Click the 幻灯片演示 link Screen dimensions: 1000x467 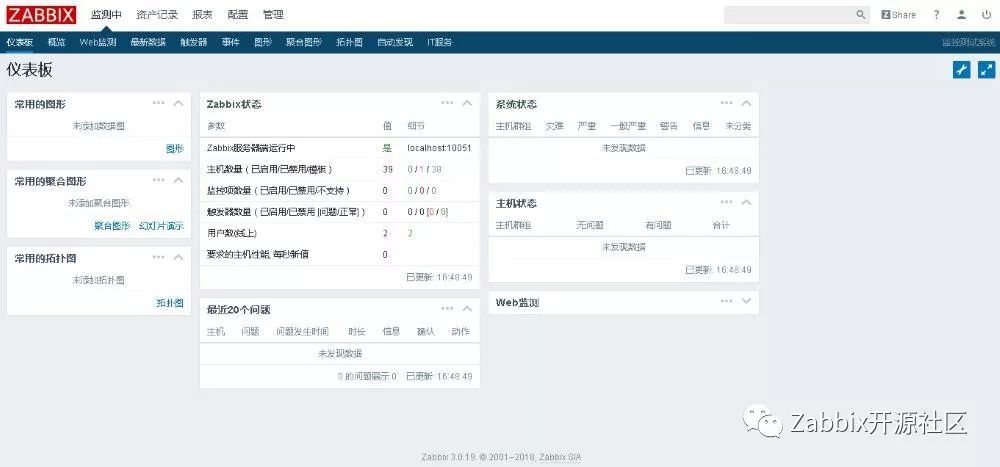pyautogui.click(x=161, y=226)
